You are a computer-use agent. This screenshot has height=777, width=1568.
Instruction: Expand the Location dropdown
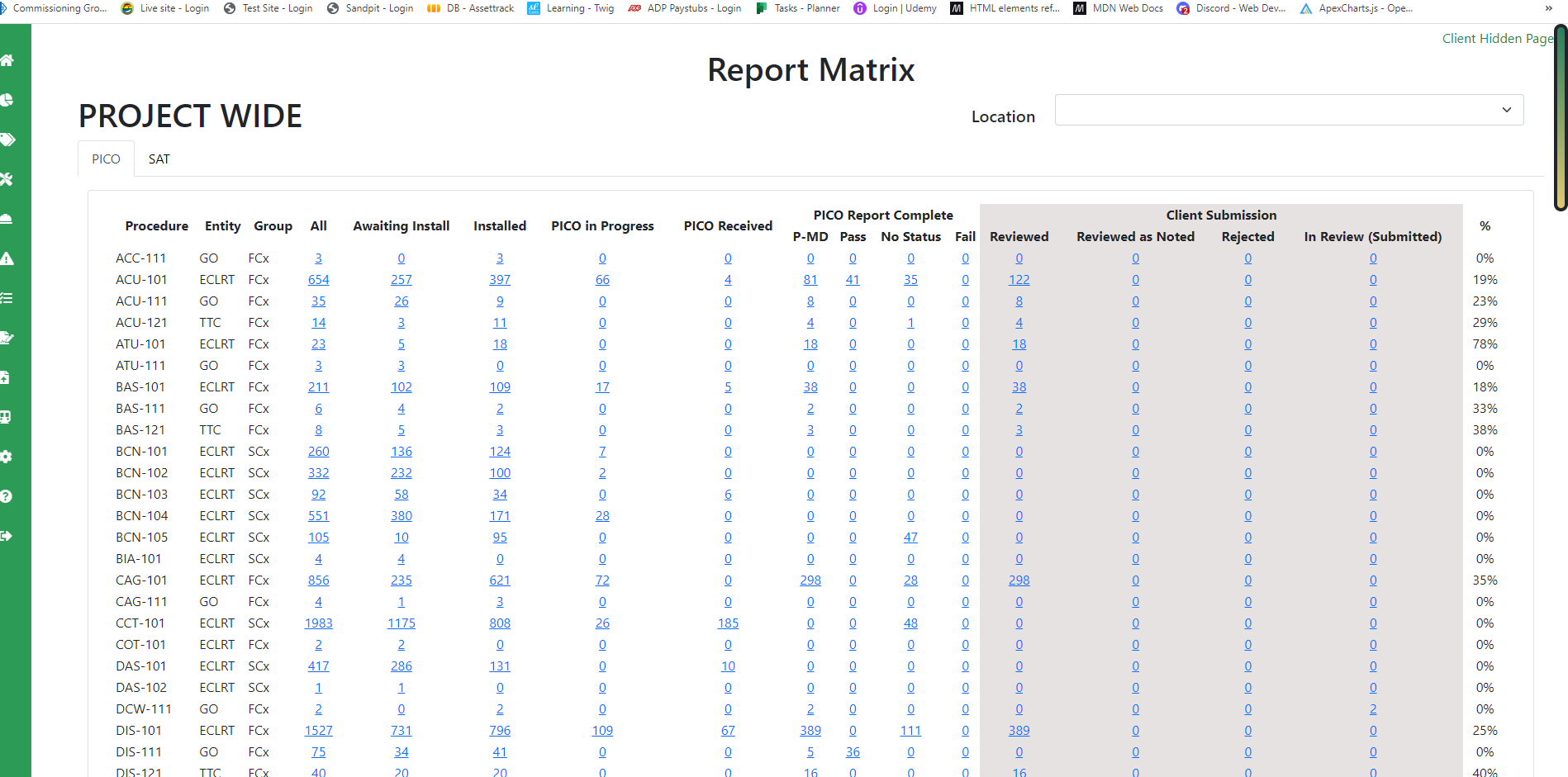pyautogui.click(x=1289, y=110)
